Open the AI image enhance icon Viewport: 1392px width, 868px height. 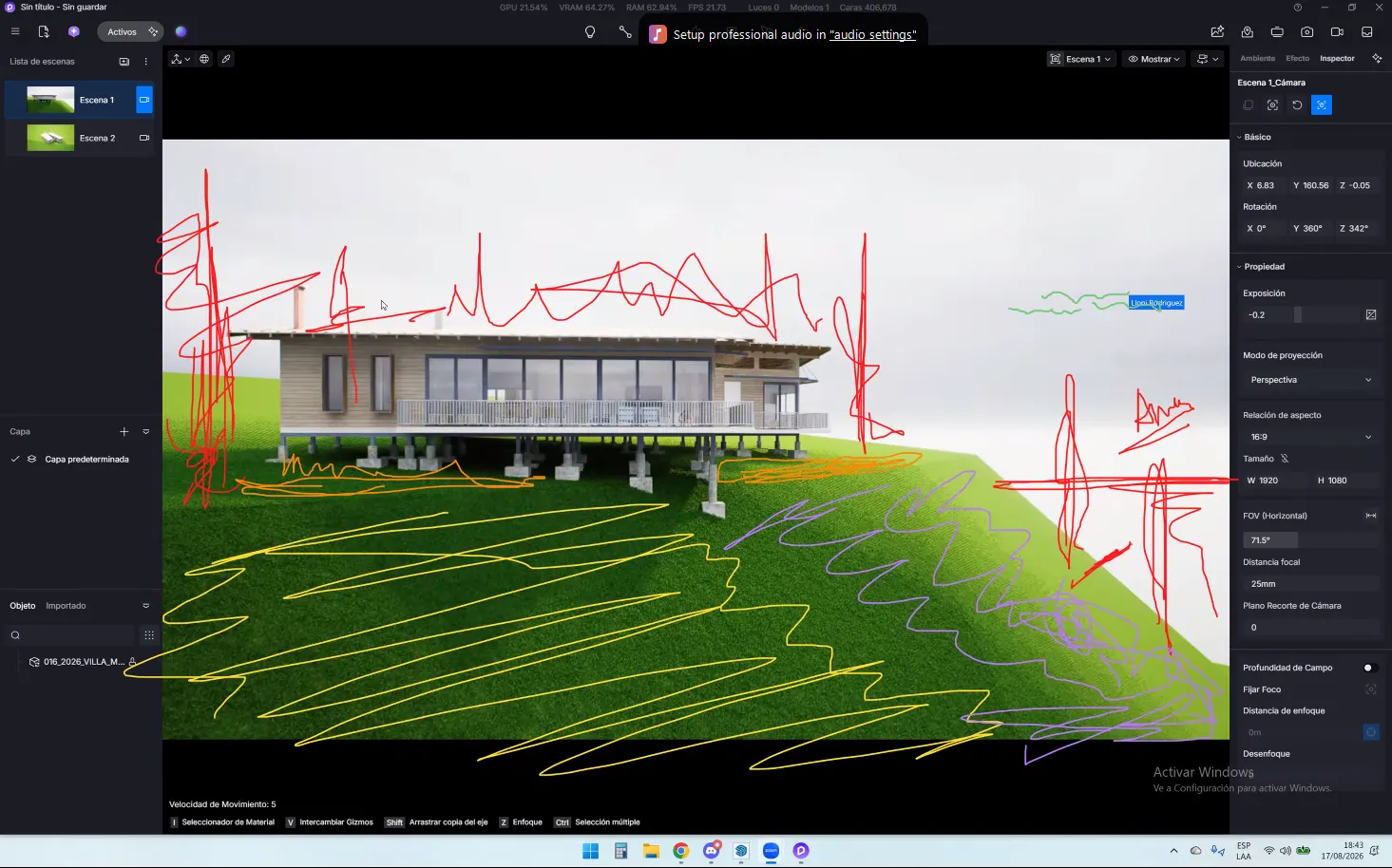[x=1217, y=31]
